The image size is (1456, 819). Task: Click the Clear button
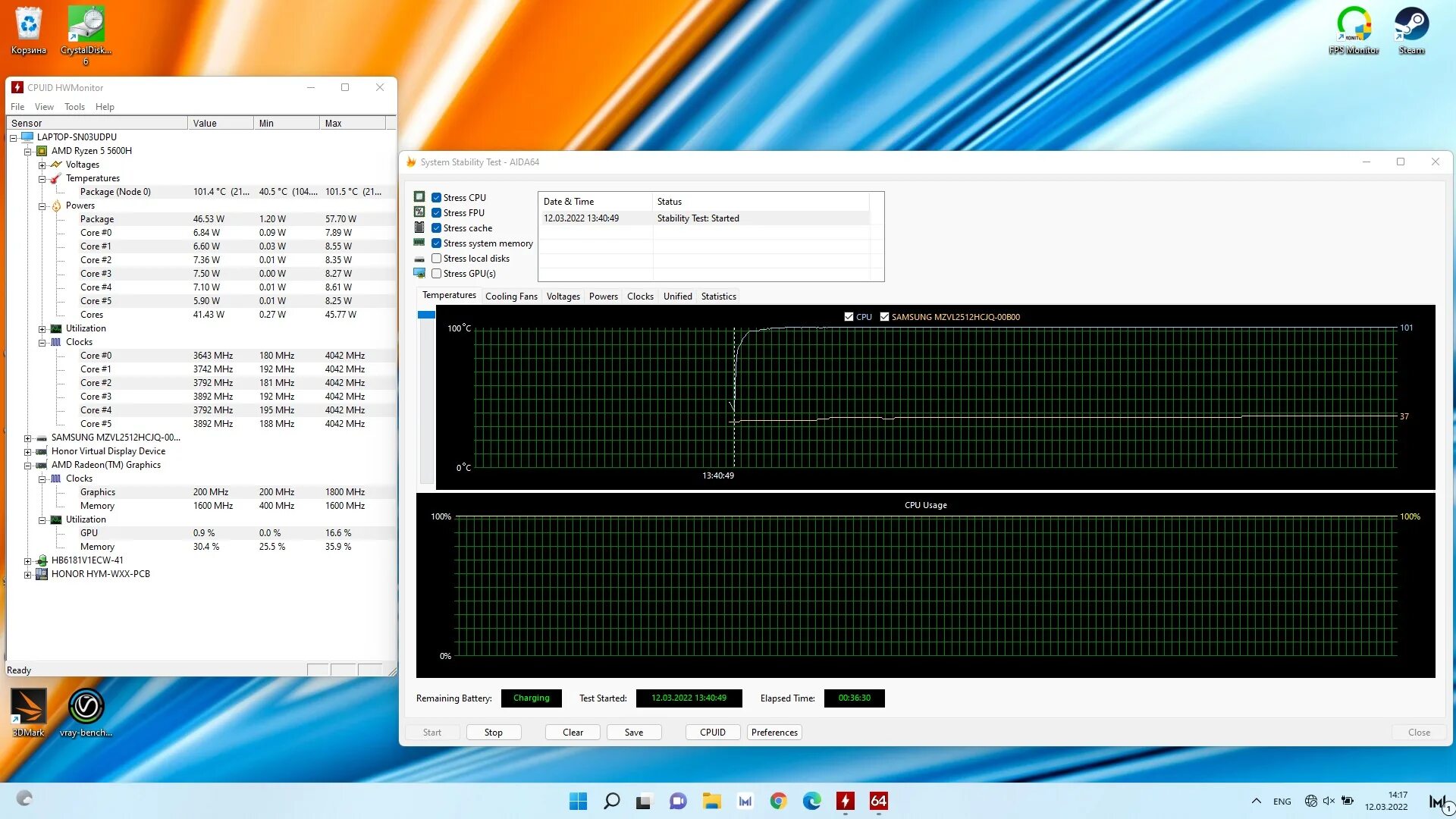point(573,732)
